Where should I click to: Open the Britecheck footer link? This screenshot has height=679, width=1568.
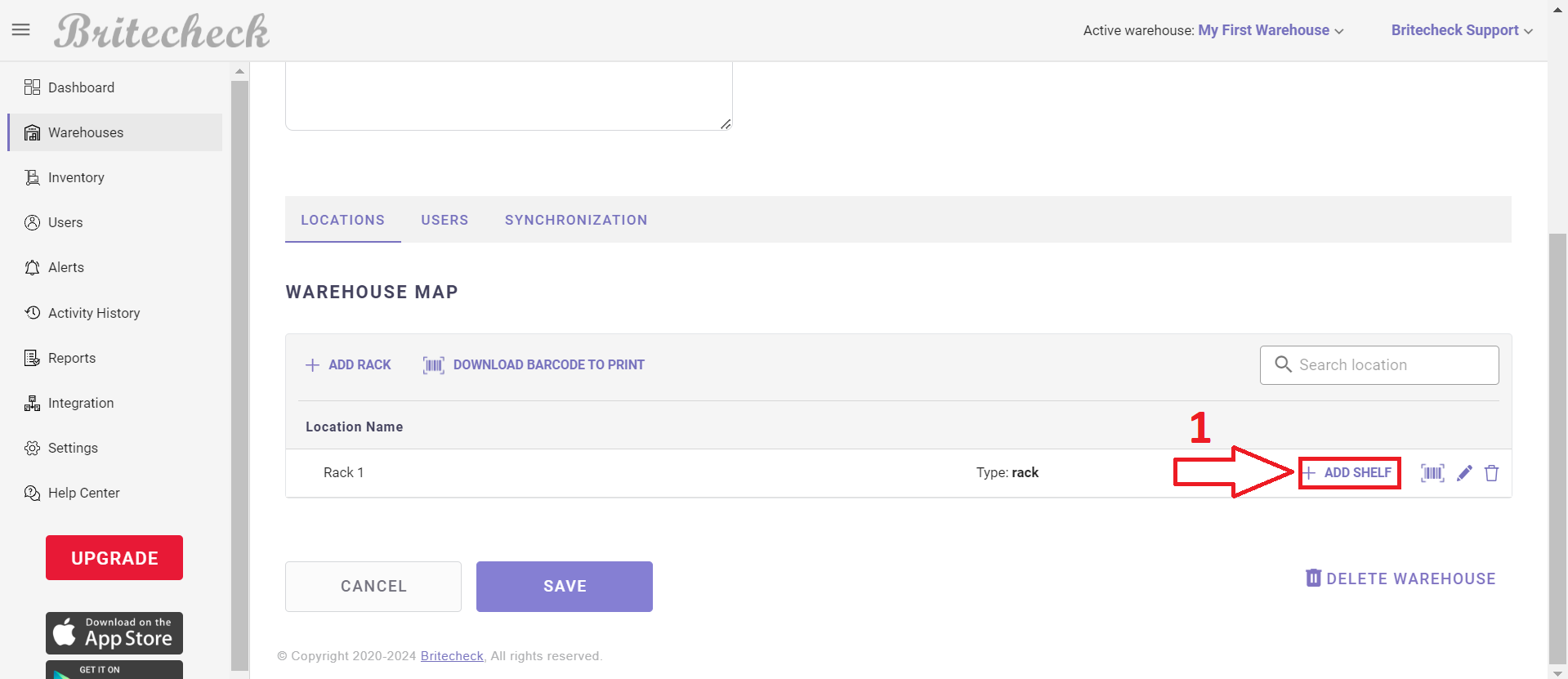coord(452,656)
